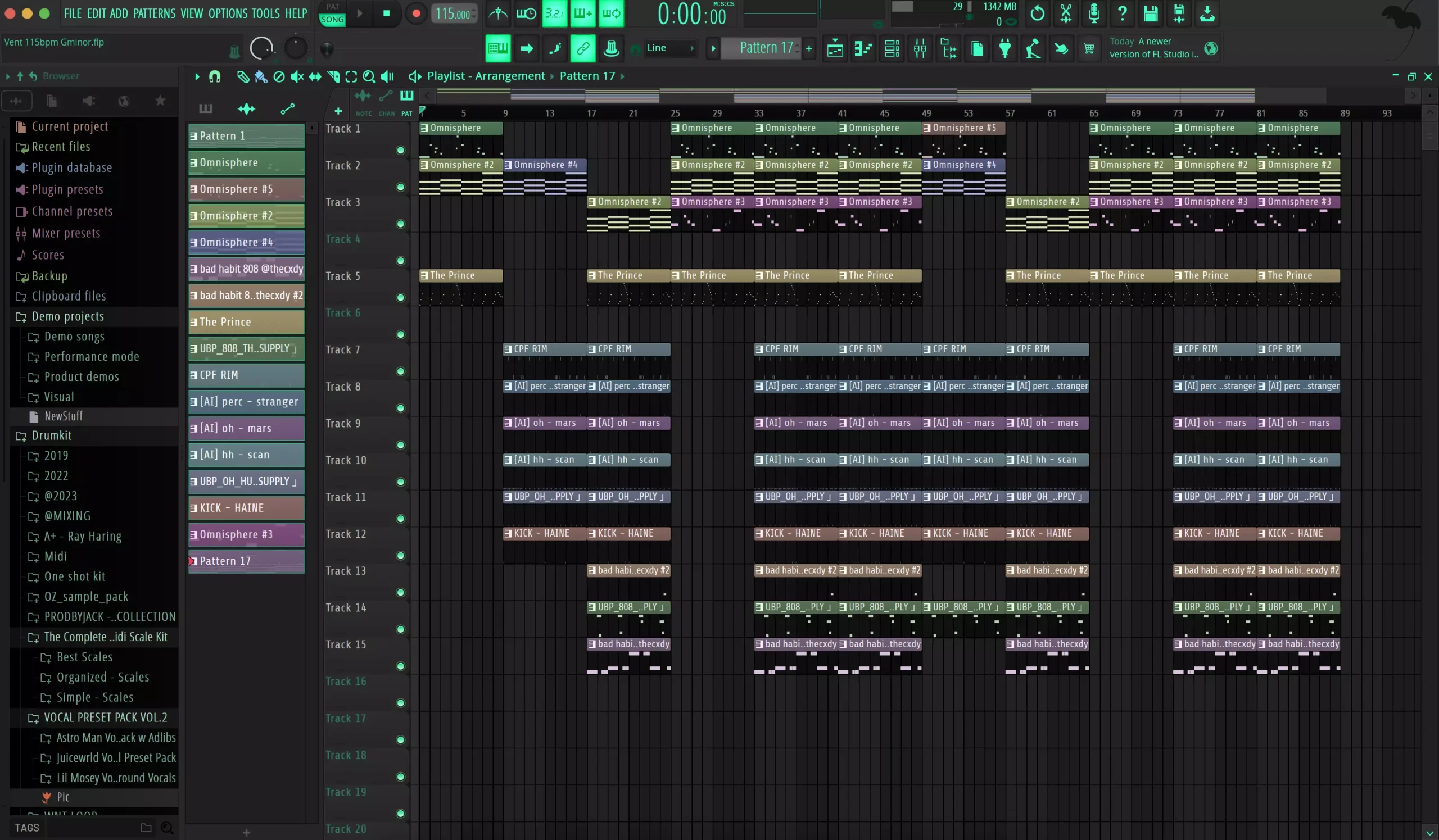Click bar 33 on the timeline ruler
The width and height of the screenshot is (1439, 840).
tap(759, 113)
